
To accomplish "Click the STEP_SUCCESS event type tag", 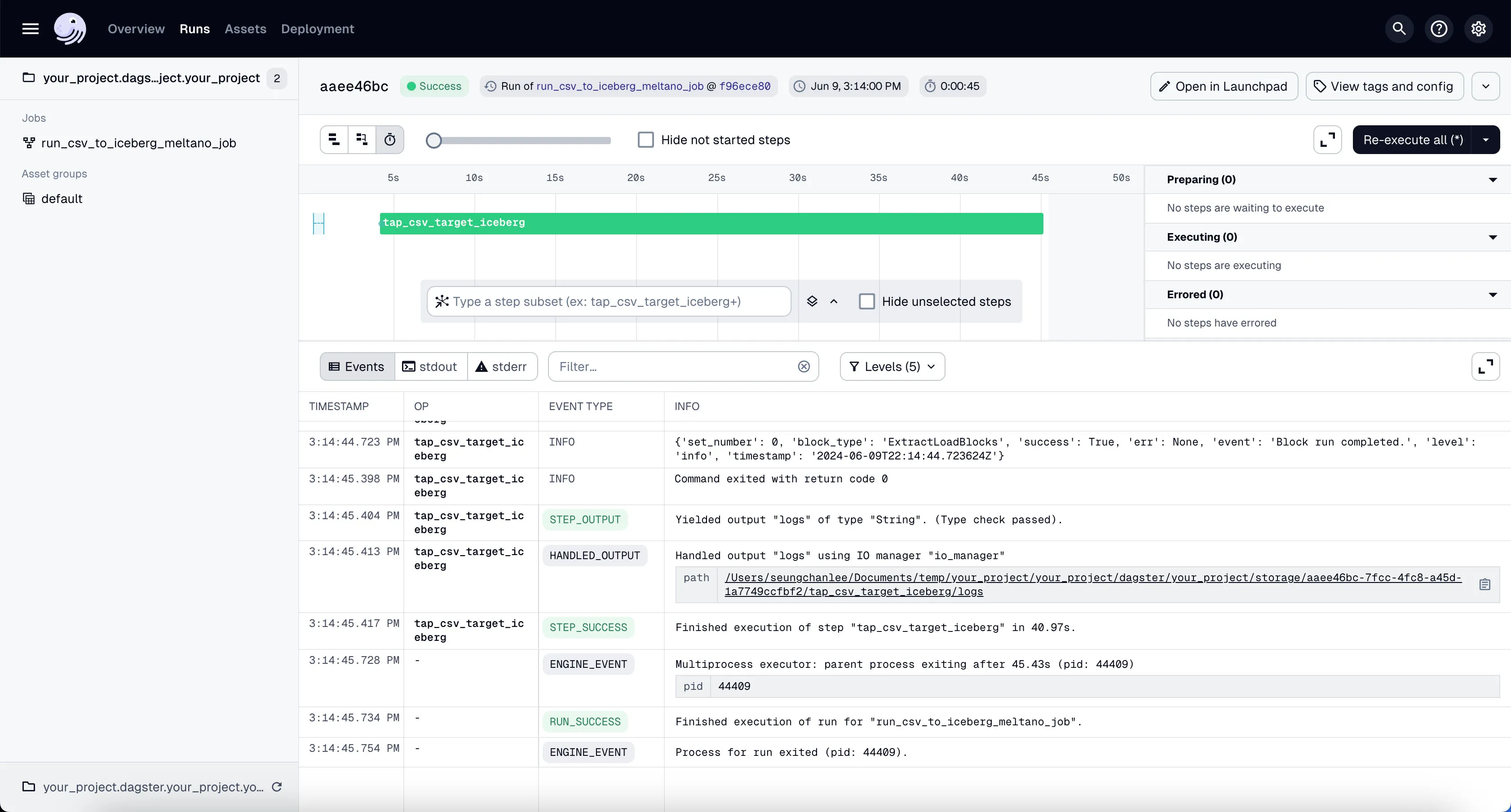I will pyautogui.click(x=588, y=628).
